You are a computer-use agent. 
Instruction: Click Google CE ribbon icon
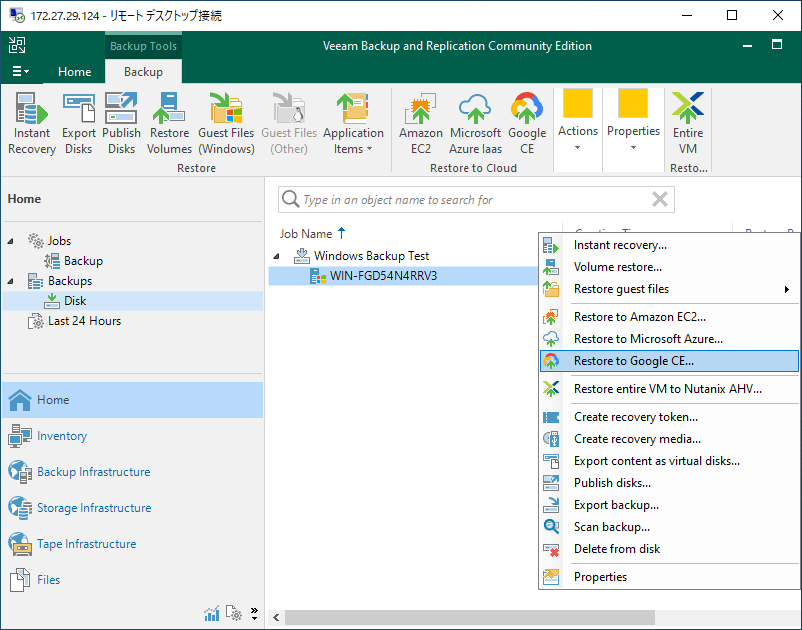coord(527,123)
